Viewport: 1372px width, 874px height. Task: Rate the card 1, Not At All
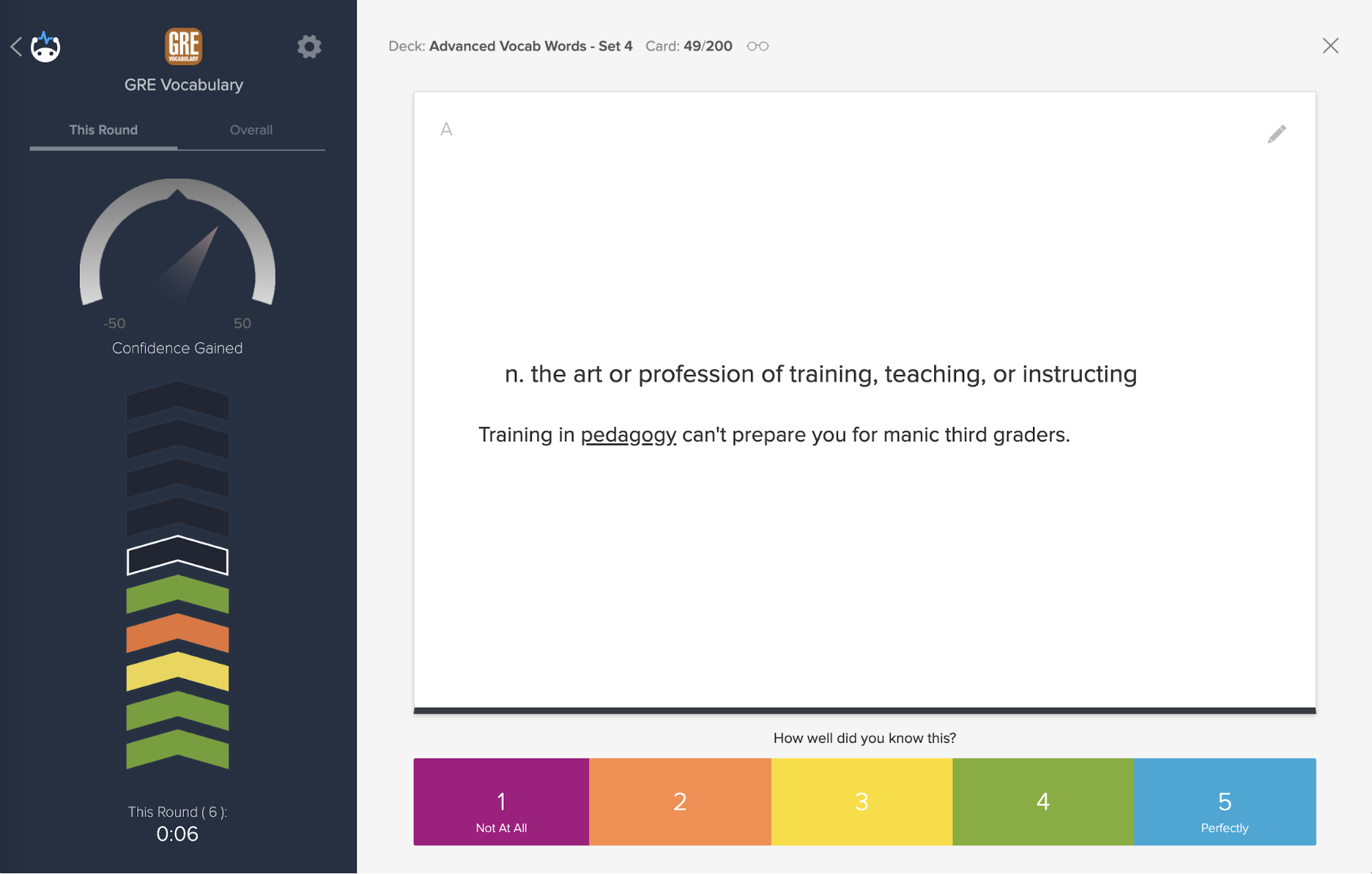coord(500,802)
